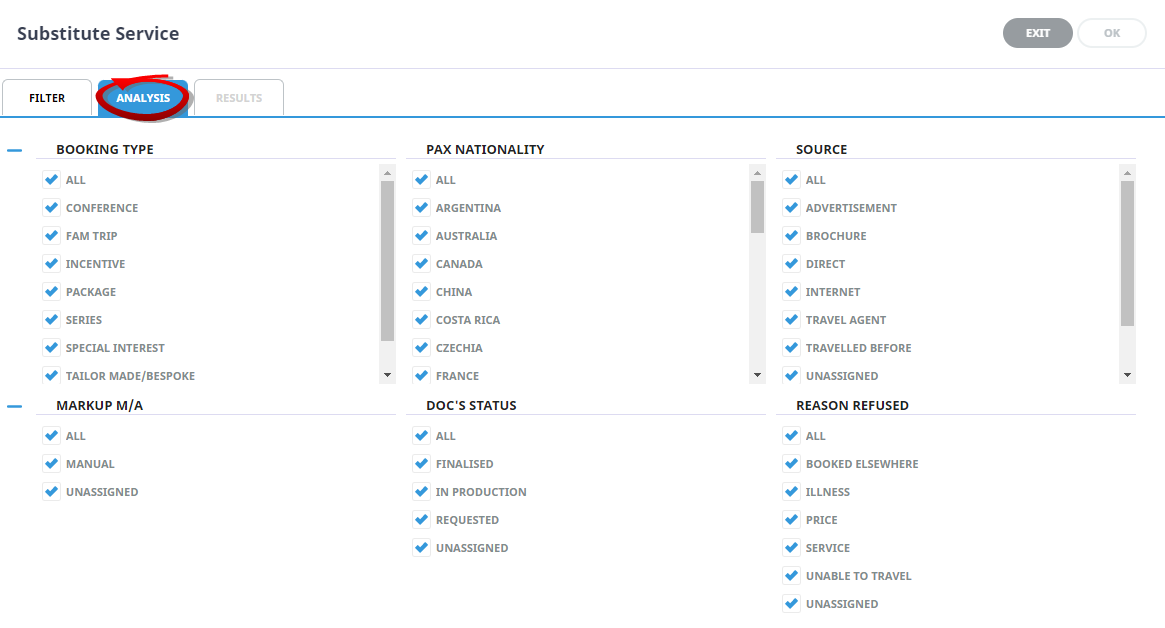Uncheck TAILOR MADE/BESPOKE
The width and height of the screenshot is (1165, 628).
(x=51, y=375)
